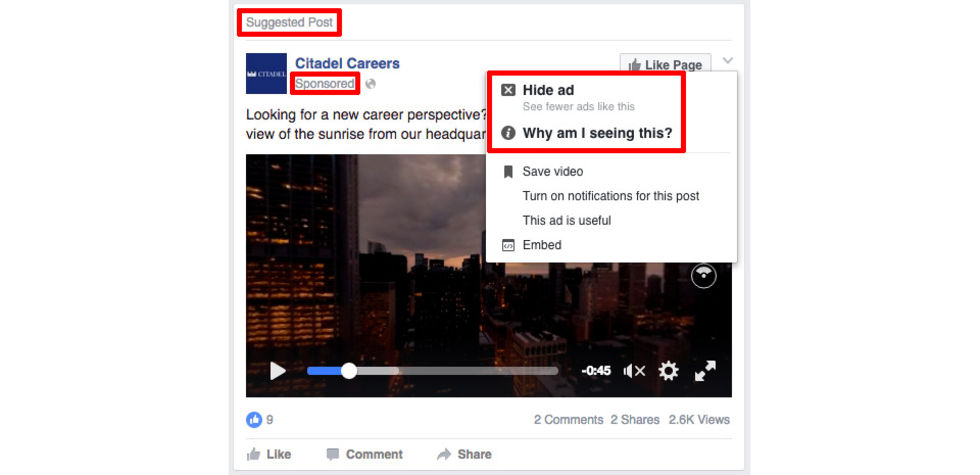Image resolution: width=980 pixels, height=475 pixels.
Task: Click the Citadel profile logo
Action: (x=266, y=74)
